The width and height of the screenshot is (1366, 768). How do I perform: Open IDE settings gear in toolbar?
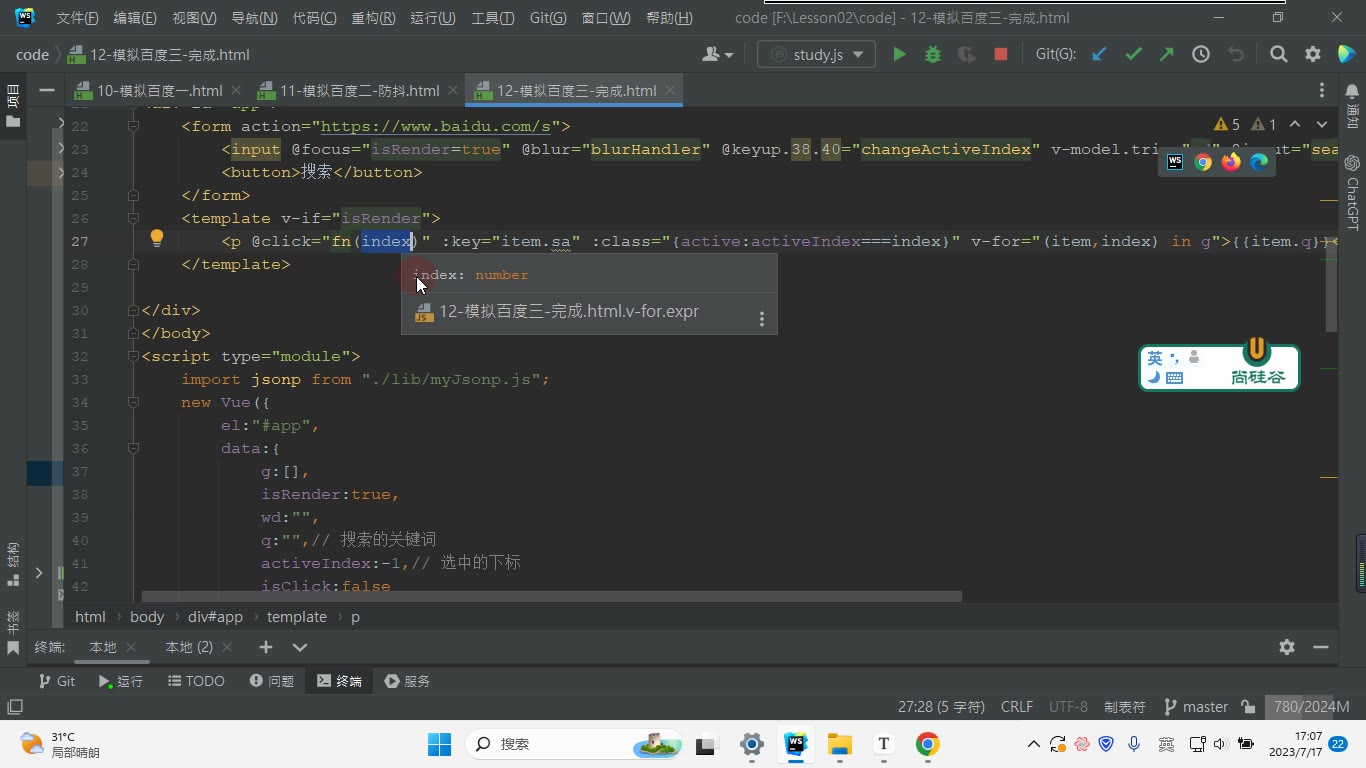pos(1312,55)
